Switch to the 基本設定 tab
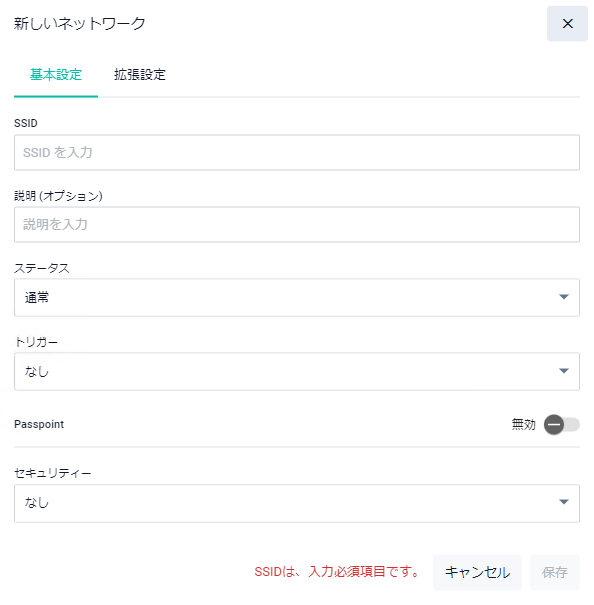 pyautogui.click(x=56, y=74)
